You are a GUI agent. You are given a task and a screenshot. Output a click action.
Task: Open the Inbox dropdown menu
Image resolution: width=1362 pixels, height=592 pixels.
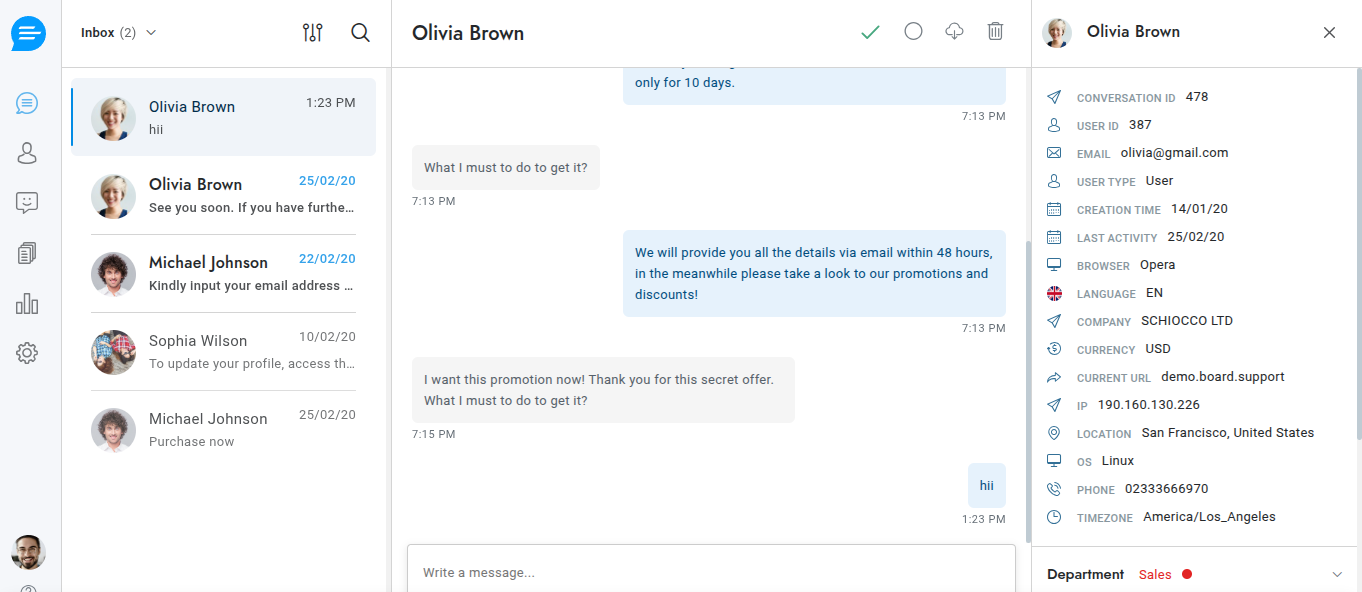pyautogui.click(x=119, y=33)
